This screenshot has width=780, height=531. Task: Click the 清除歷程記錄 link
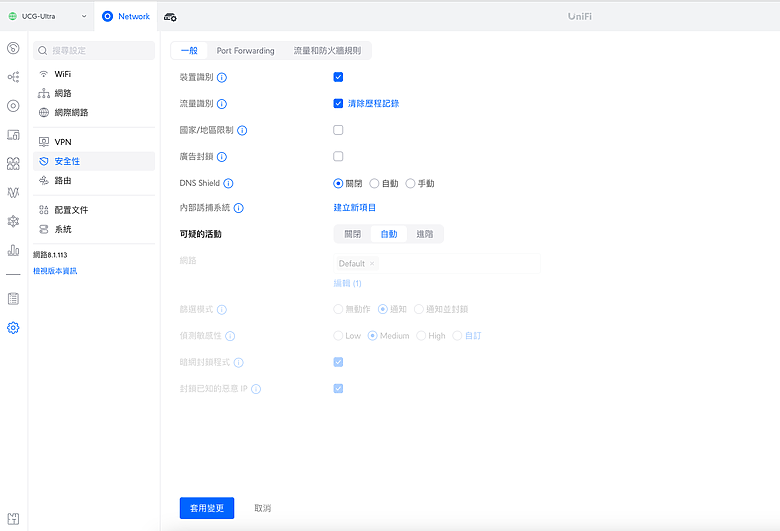(x=373, y=103)
